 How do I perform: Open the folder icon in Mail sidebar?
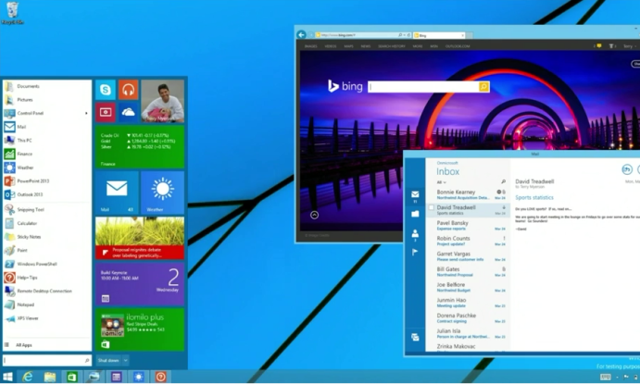(415, 214)
